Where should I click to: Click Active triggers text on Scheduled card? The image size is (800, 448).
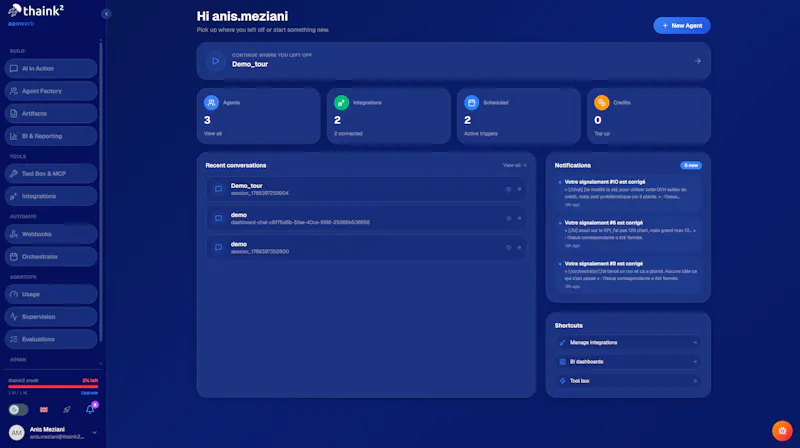tap(481, 134)
